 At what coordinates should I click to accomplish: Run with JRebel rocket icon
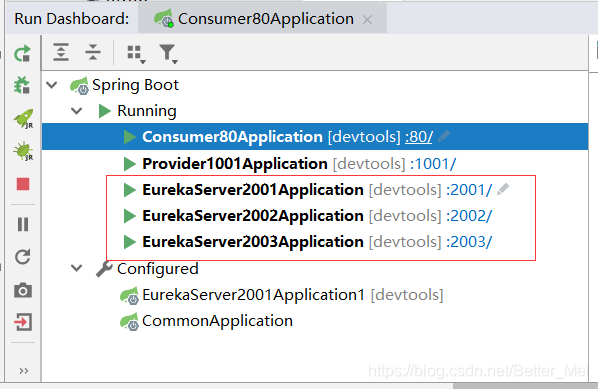pyautogui.click(x=23, y=119)
